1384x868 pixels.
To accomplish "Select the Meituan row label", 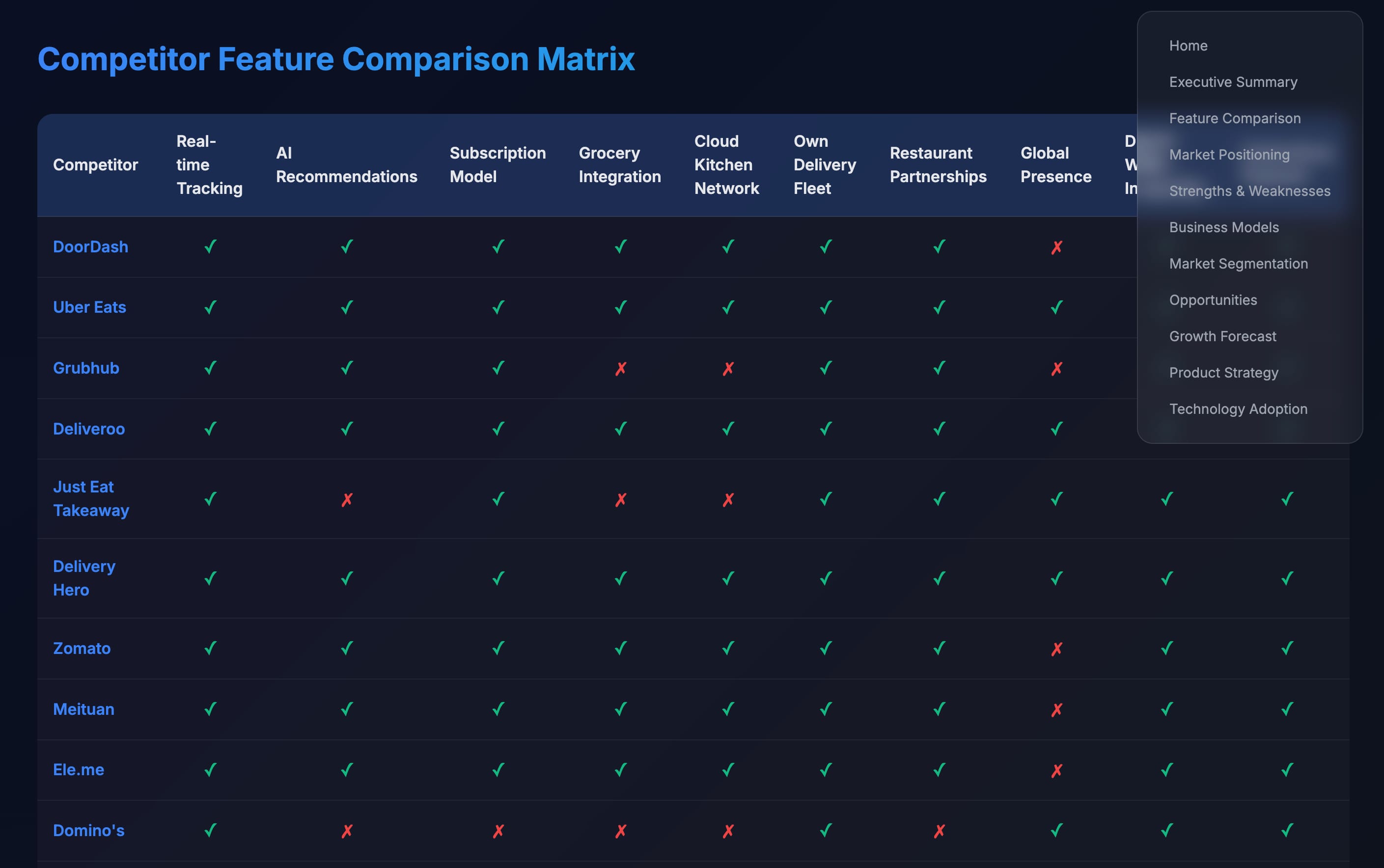I will pos(83,709).
